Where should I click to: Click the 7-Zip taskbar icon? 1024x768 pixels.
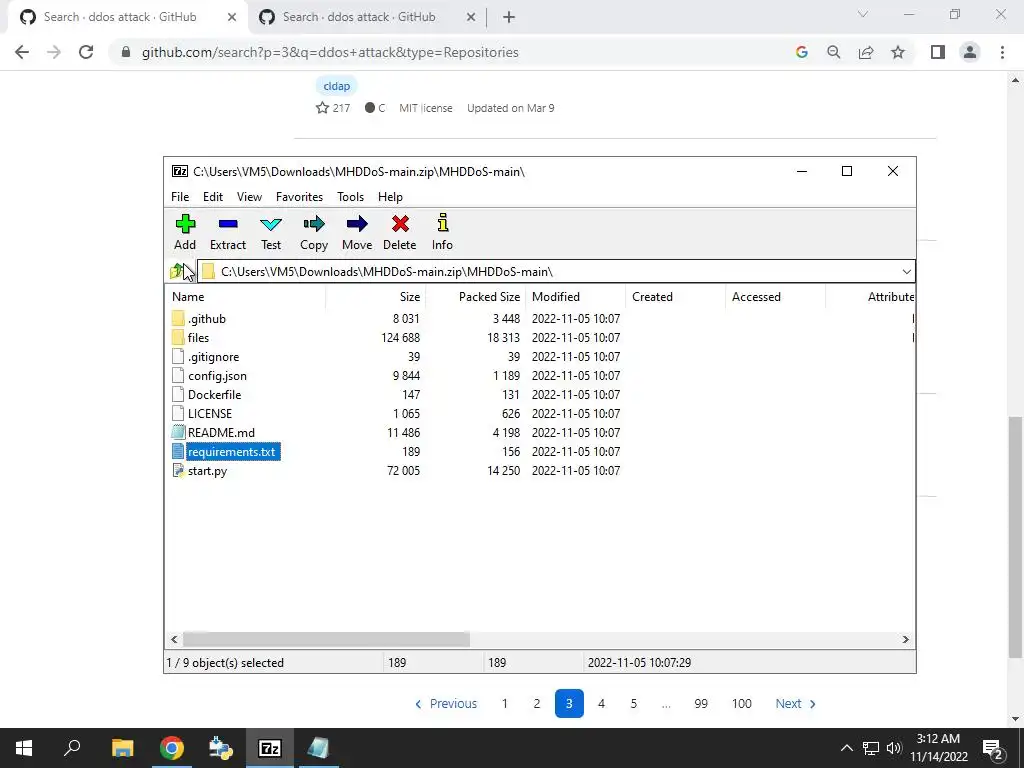coord(270,748)
